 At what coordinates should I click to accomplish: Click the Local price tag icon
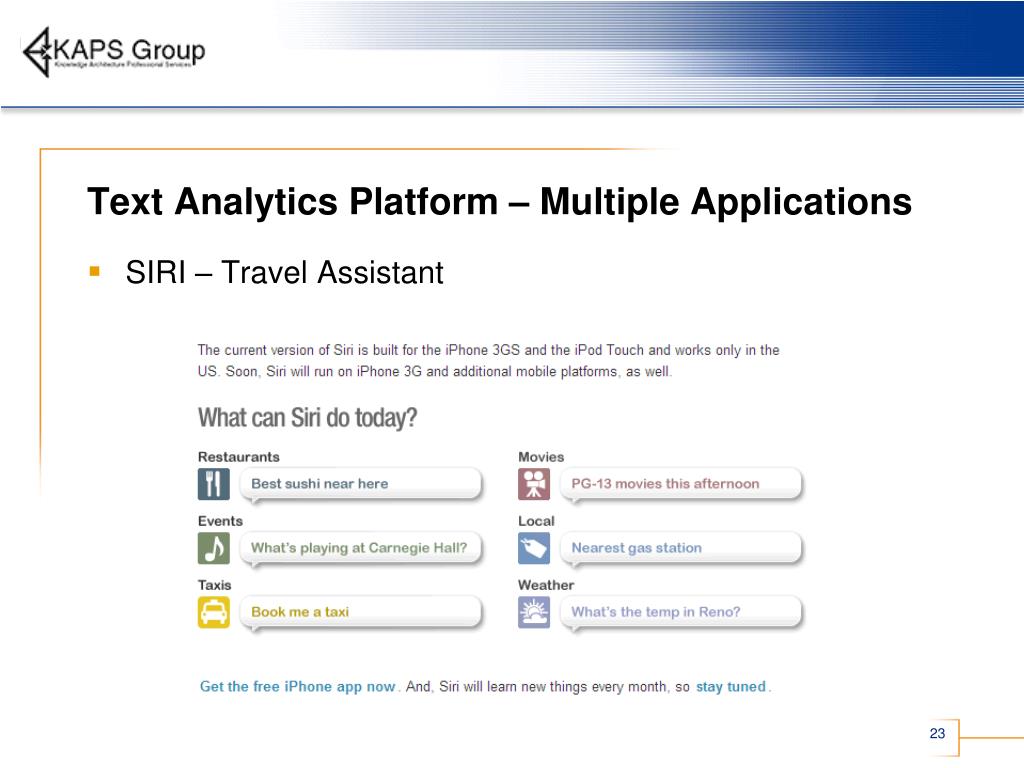(x=534, y=548)
